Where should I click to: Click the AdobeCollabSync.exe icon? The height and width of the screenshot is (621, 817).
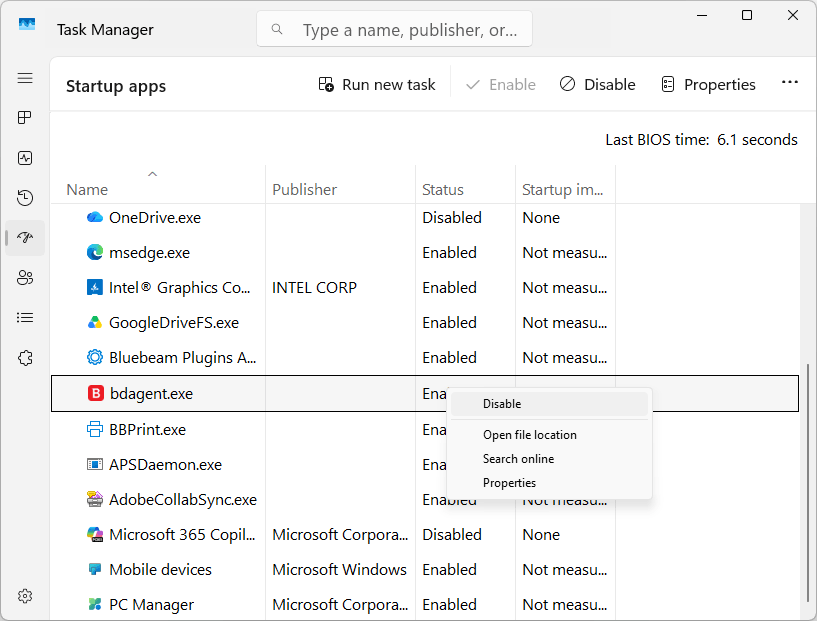click(94, 499)
